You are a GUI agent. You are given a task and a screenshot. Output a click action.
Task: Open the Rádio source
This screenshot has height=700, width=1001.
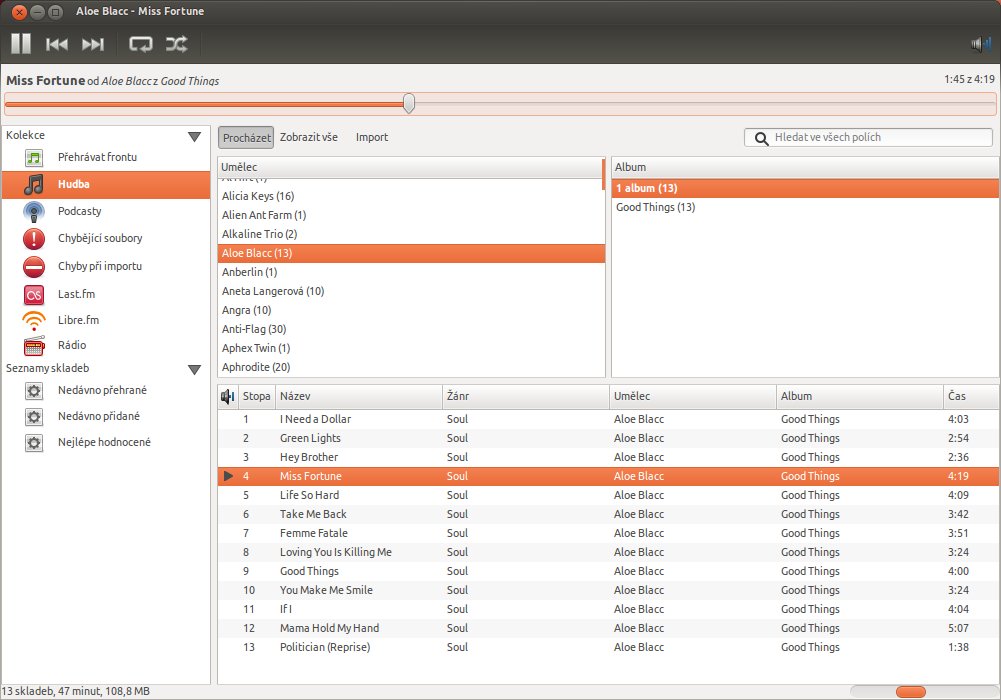pyautogui.click(x=72, y=345)
